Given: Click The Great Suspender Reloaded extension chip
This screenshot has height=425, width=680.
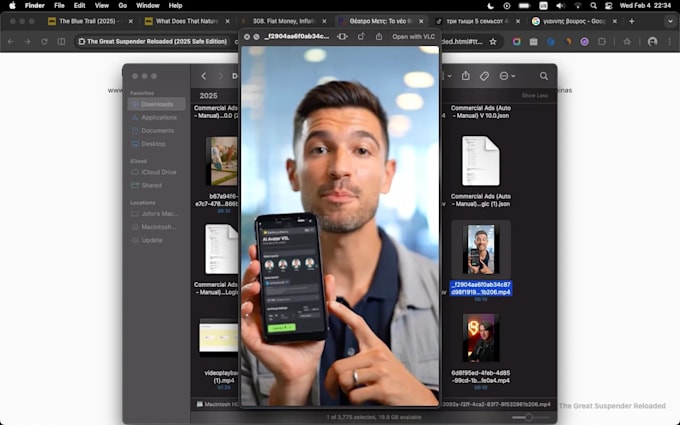Looking at the screenshot, I should click(x=152, y=42).
